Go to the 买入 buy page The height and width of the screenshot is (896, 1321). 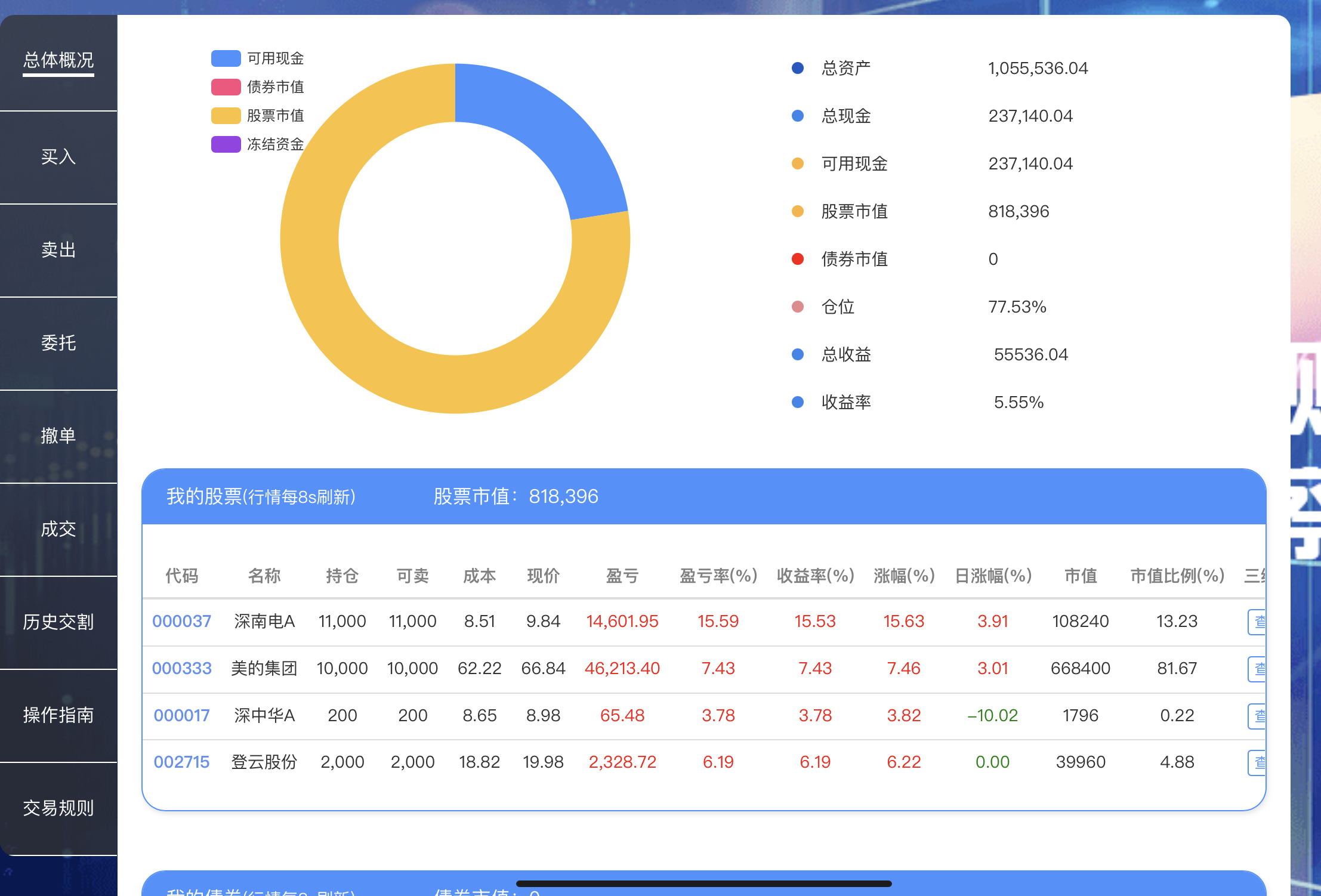(x=58, y=157)
